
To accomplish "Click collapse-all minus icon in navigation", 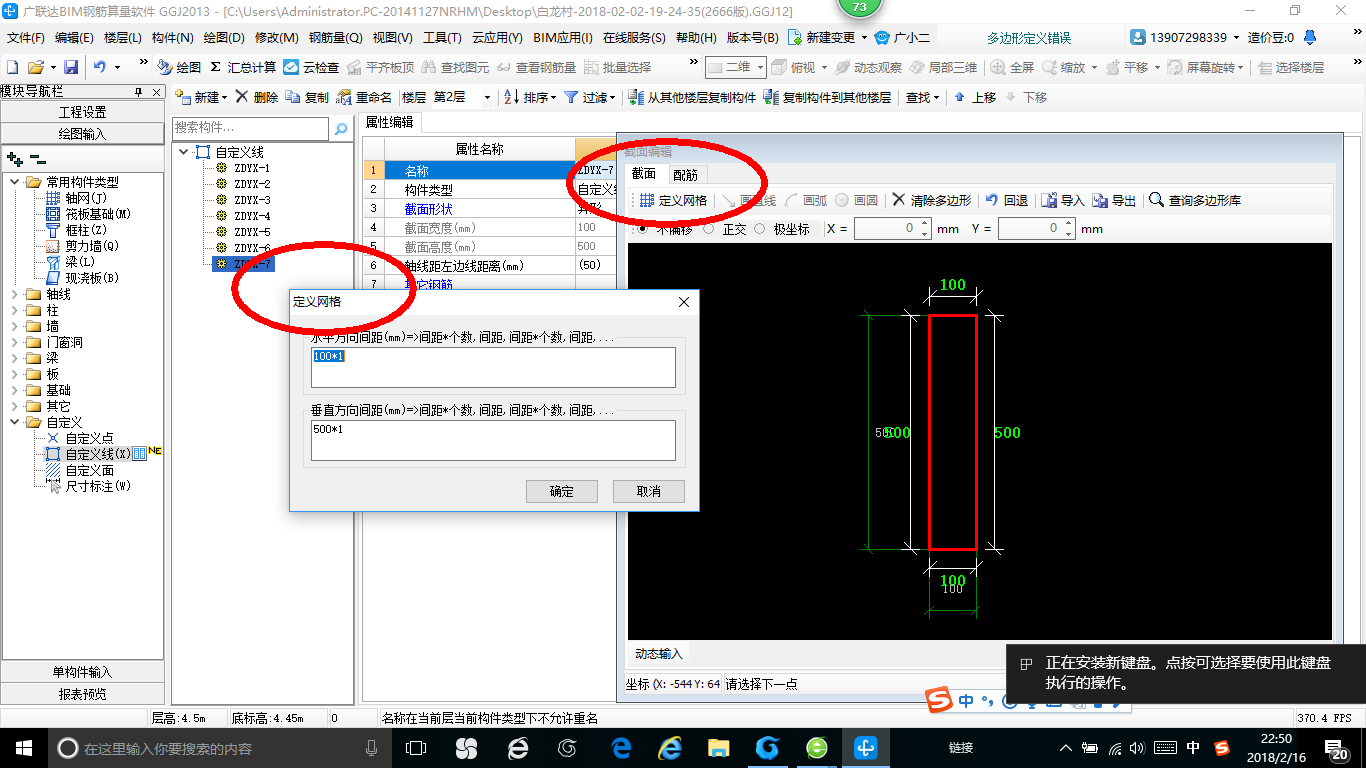I will [x=37, y=158].
